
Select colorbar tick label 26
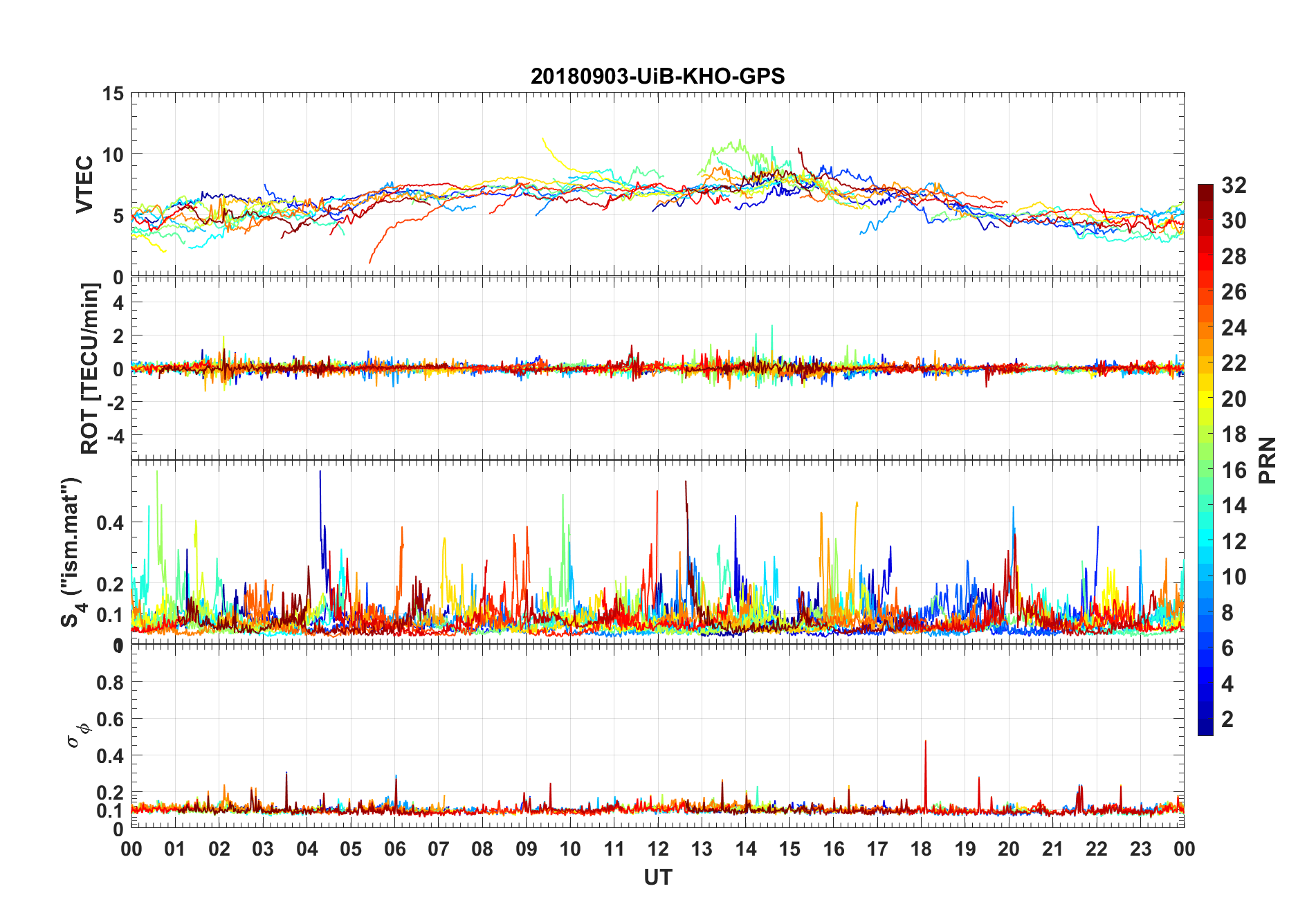point(1234,292)
